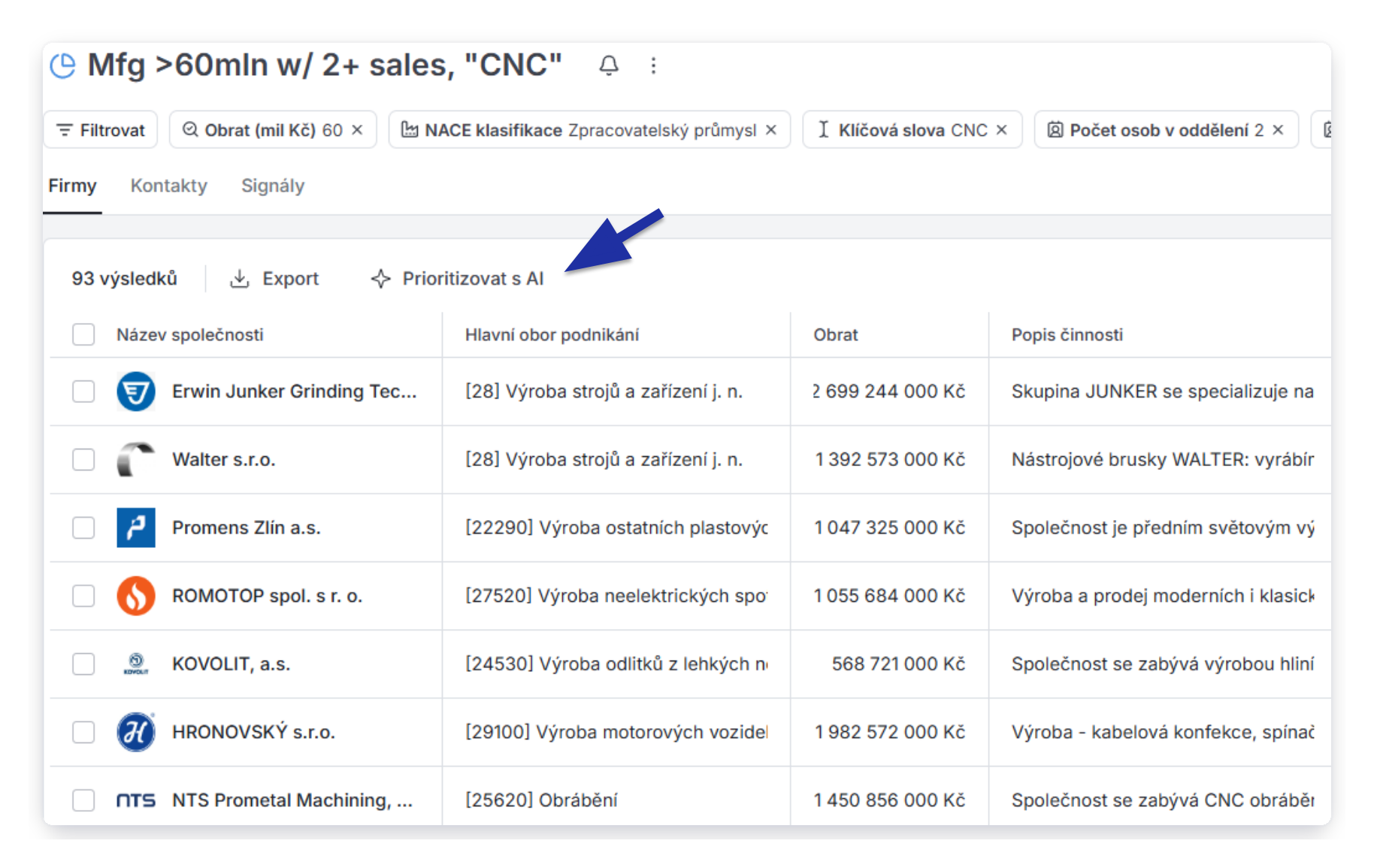This screenshot has height=868, width=1374.
Task: Export the results list
Action: point(274,279)
